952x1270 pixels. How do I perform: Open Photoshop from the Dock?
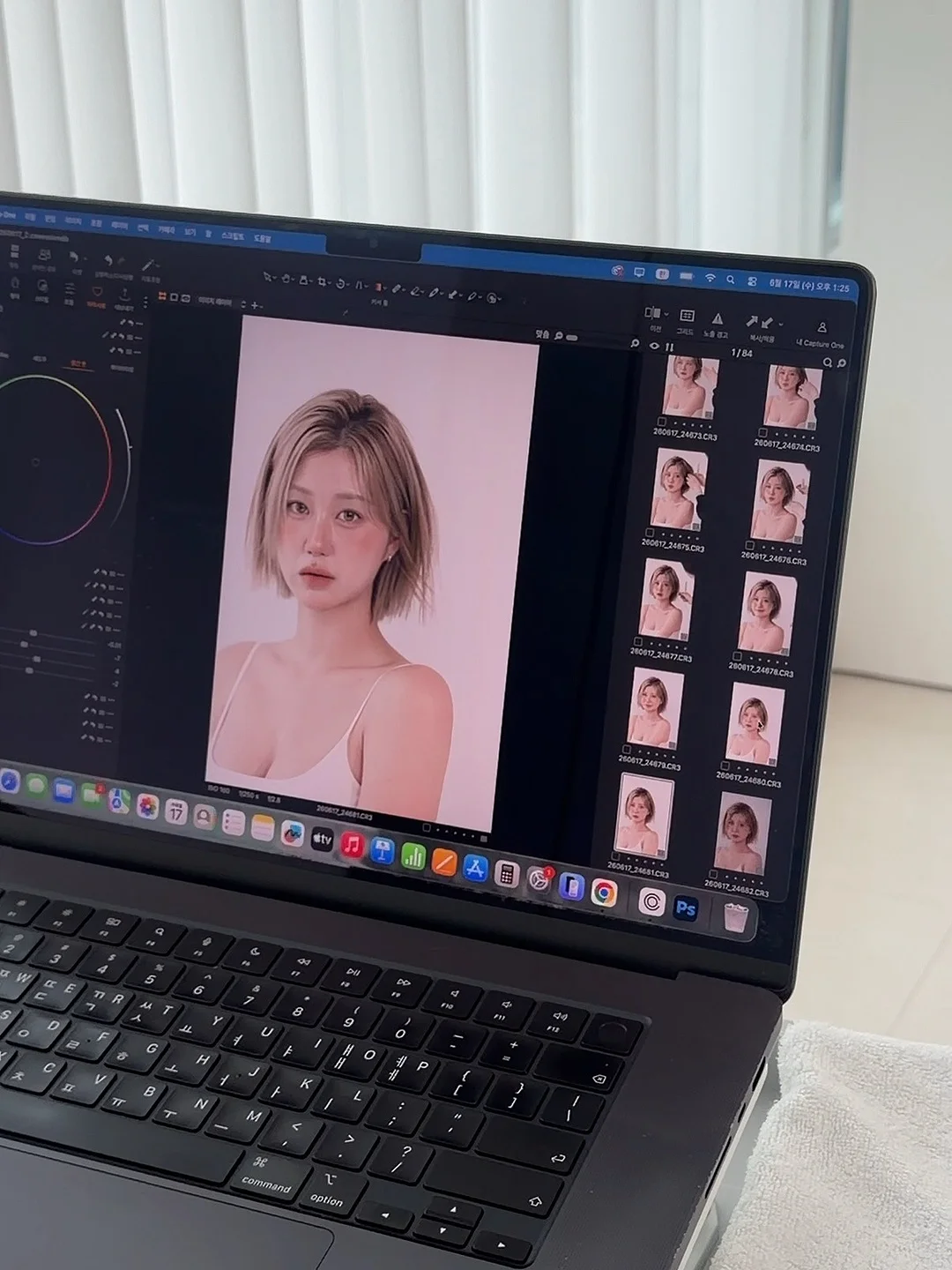(x=686, y=908)
